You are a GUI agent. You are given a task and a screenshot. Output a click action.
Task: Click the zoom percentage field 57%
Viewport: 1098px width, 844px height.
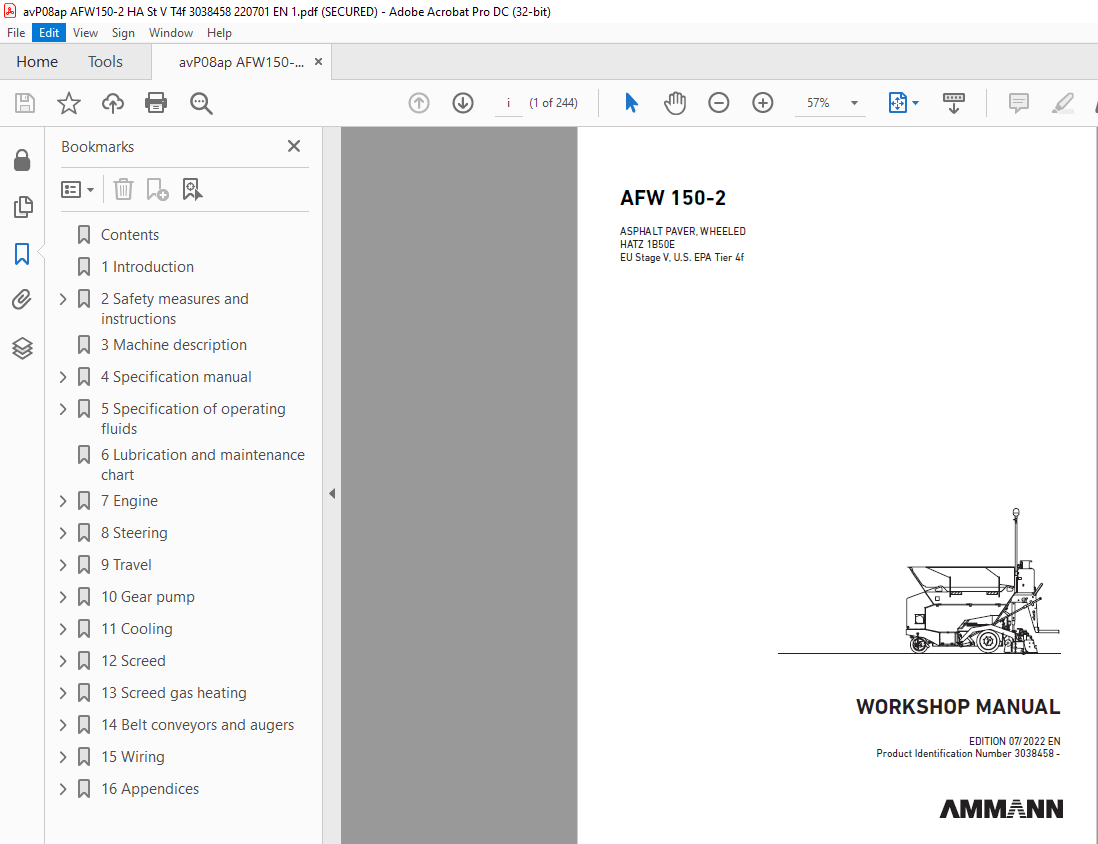coord(818,103)
